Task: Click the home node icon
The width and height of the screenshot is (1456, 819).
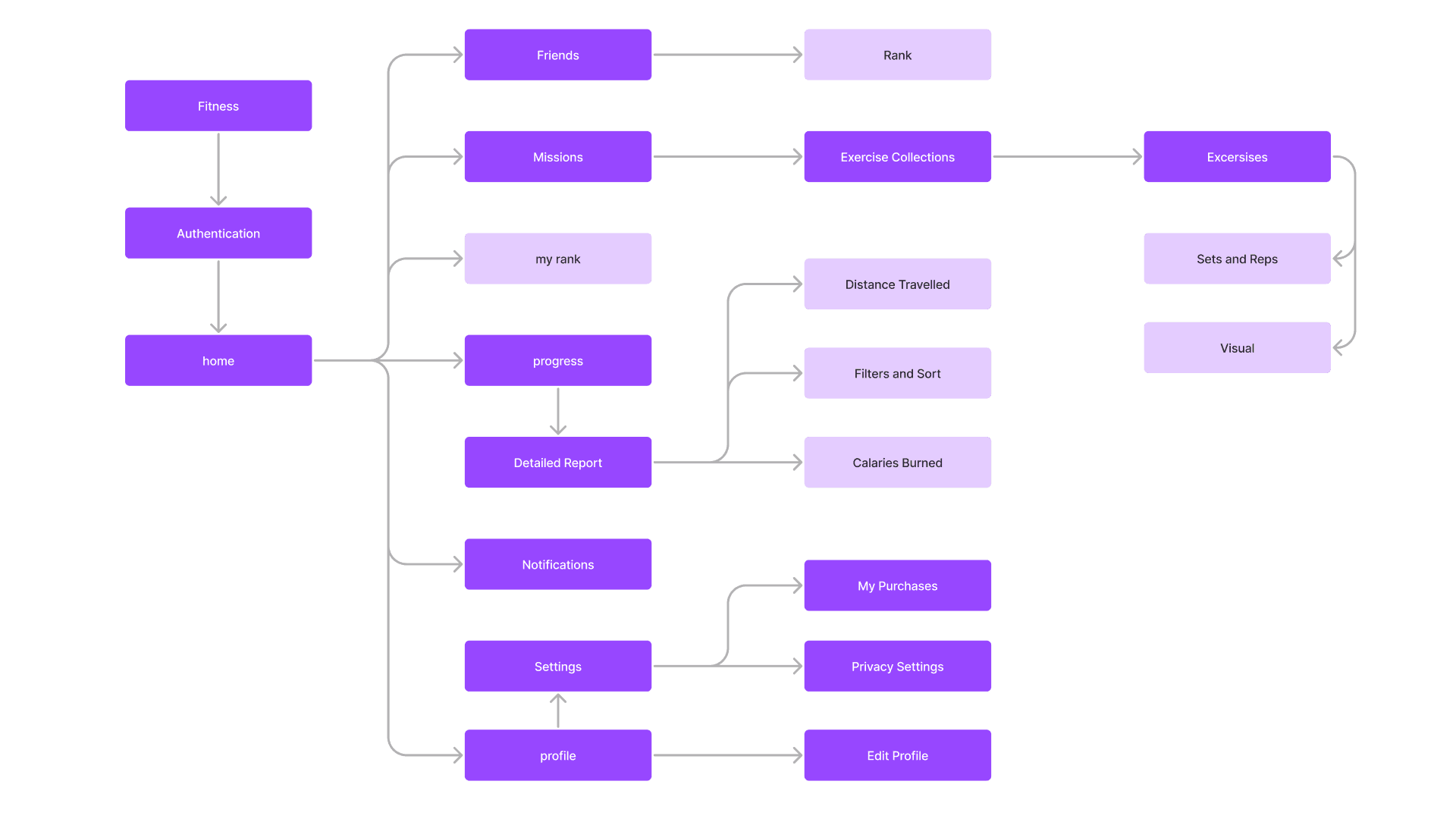Action: click(217, 361)
